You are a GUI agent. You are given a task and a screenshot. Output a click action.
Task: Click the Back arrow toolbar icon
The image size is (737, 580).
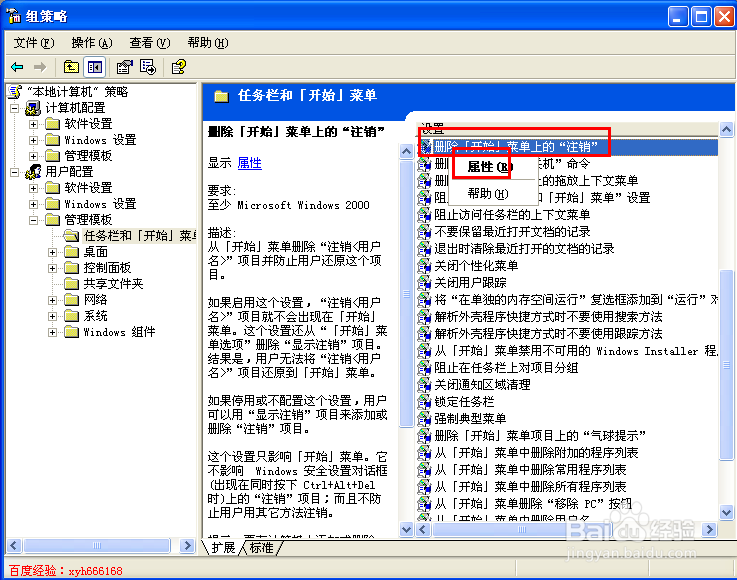[17, 67]
